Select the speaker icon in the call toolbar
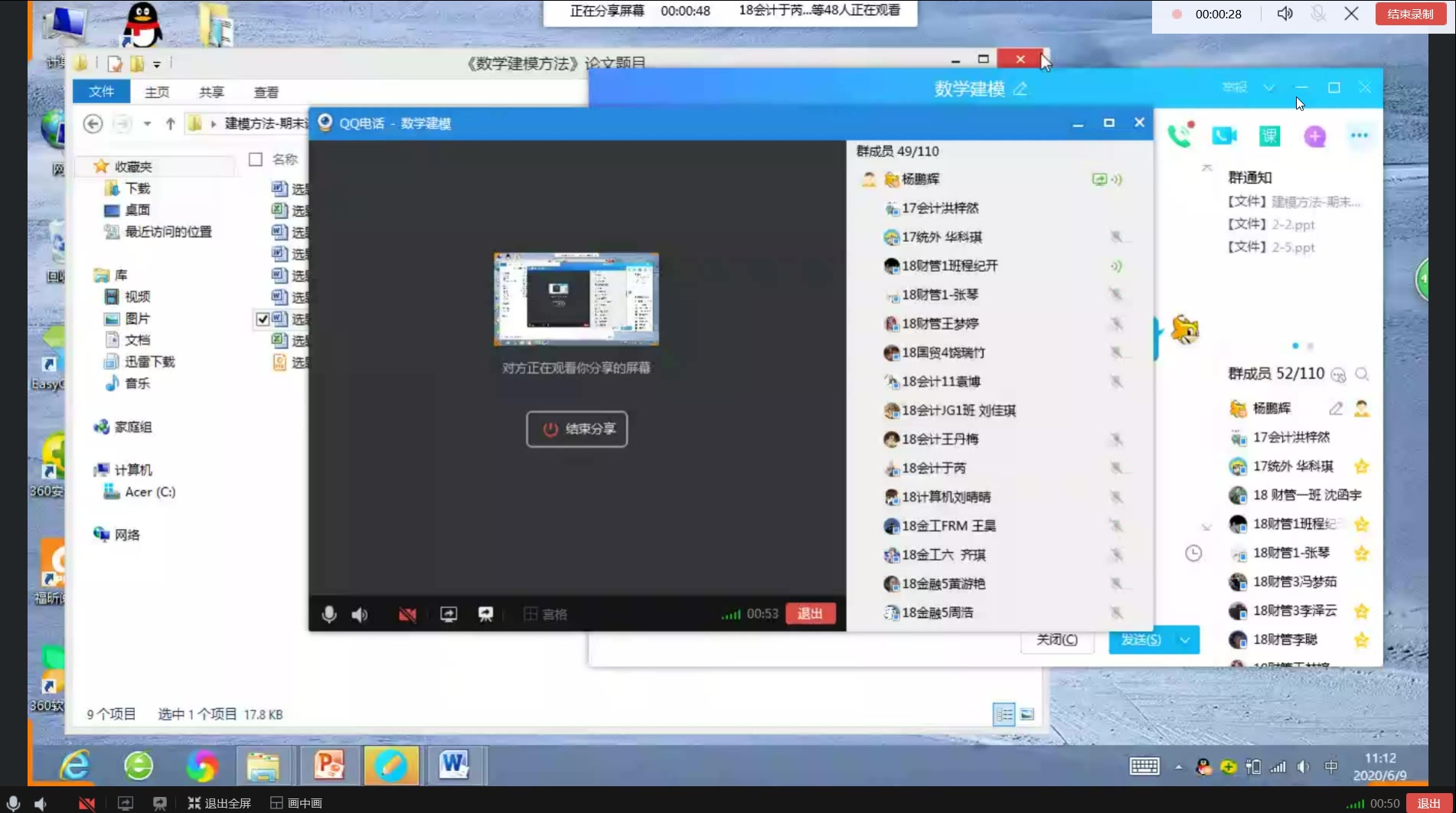 [x=359, y=613]
